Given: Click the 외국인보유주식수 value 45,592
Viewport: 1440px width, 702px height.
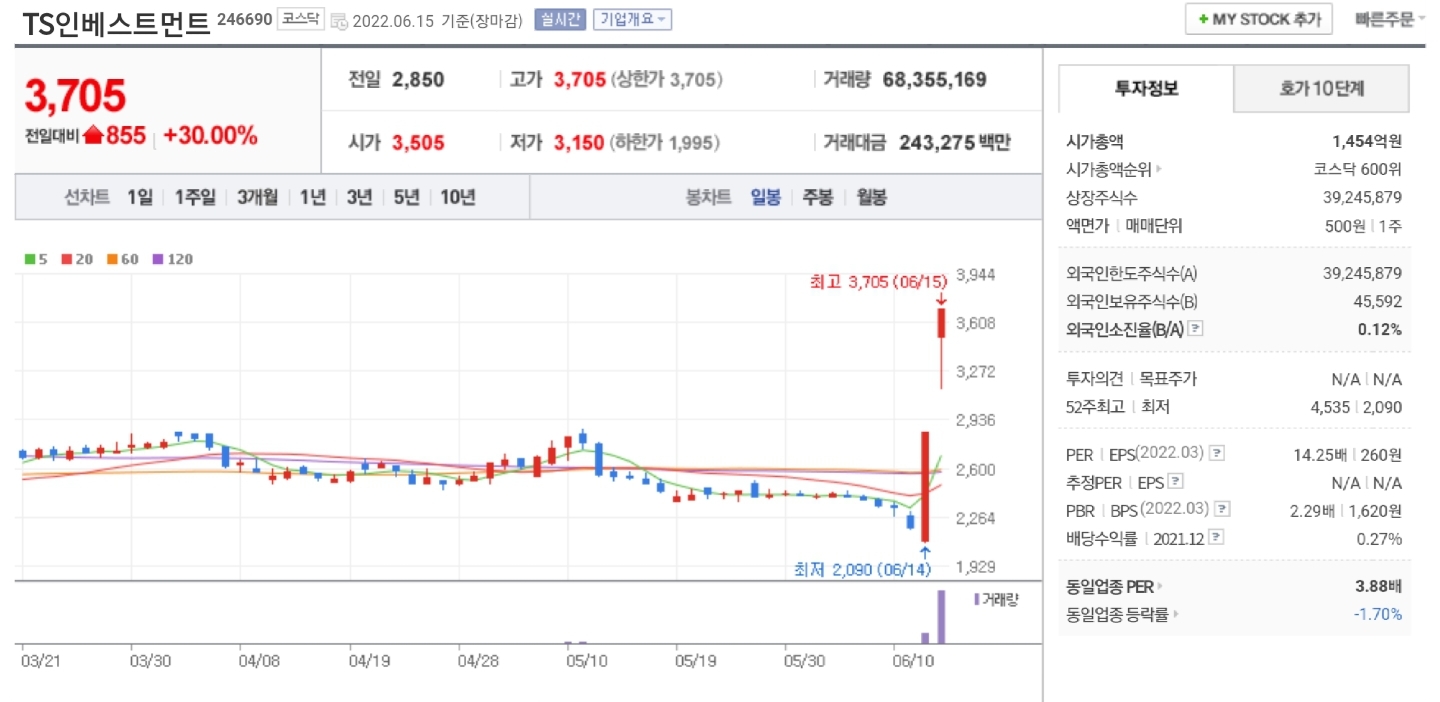Looking at the screenshot, I should pos(1377,301).
